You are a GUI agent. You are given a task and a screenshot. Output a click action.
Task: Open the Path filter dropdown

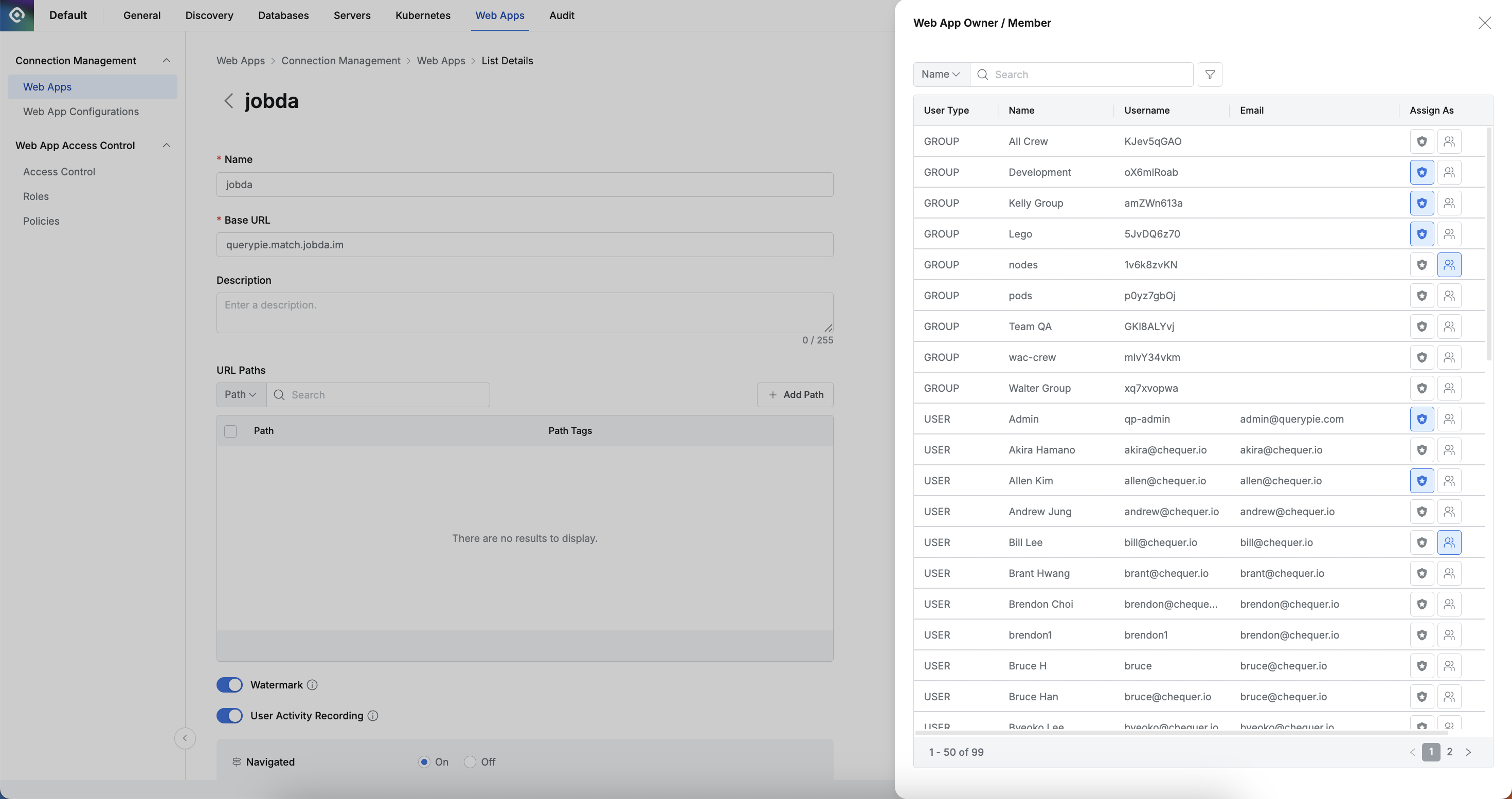pyautogui.click(x=241, y=395)
